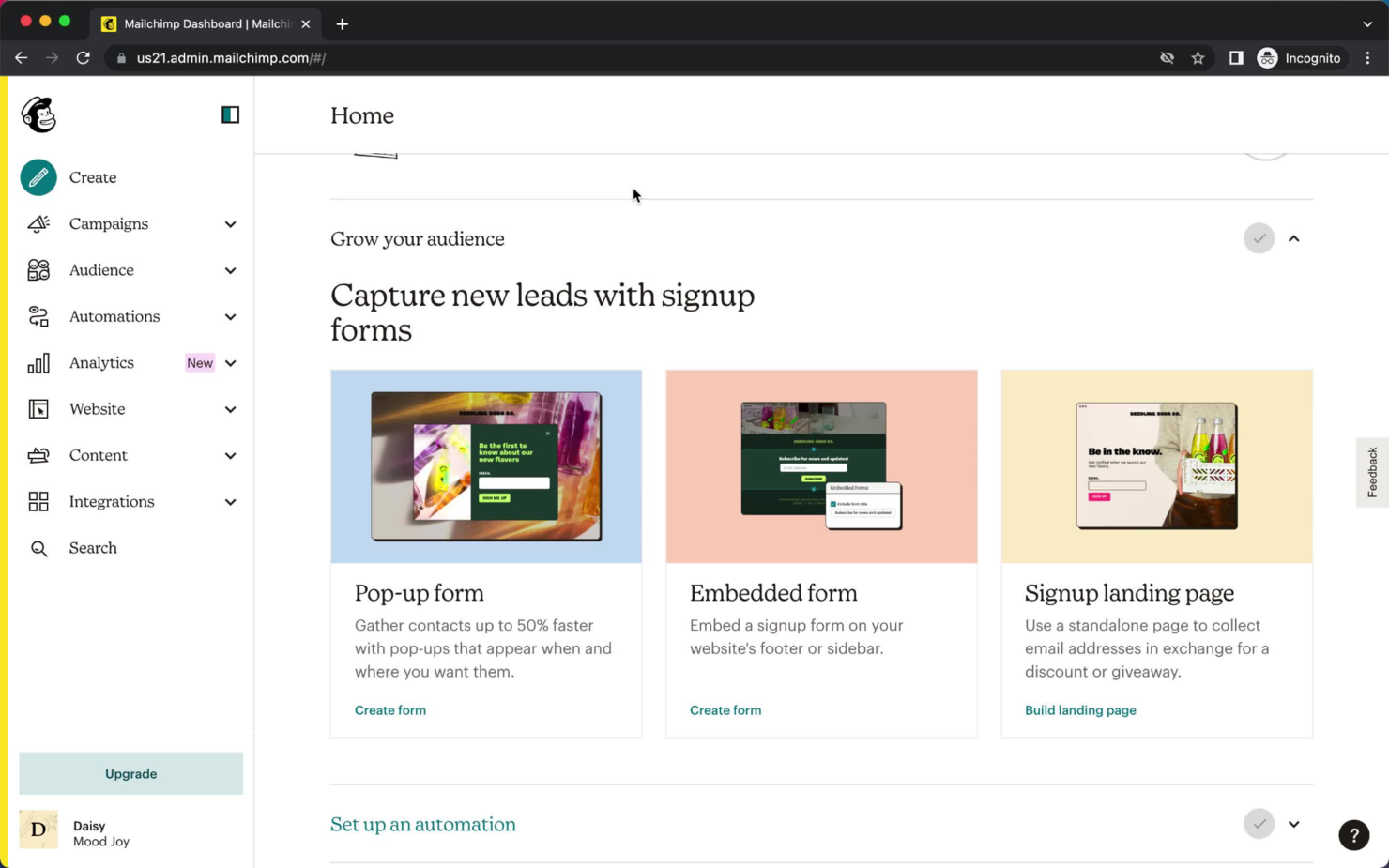Click the Signup landing page card title
This screenshot has height=868, width=1389.
(x=1129, y=593)
